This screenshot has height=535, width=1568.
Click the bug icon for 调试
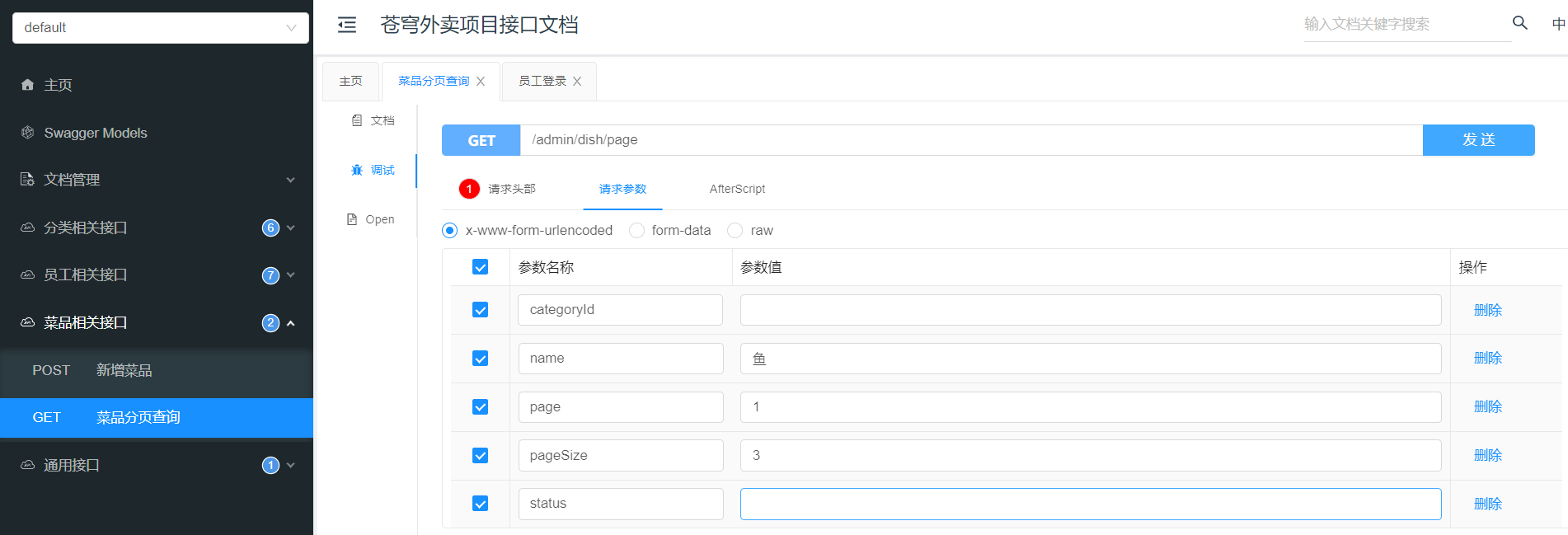357,170
